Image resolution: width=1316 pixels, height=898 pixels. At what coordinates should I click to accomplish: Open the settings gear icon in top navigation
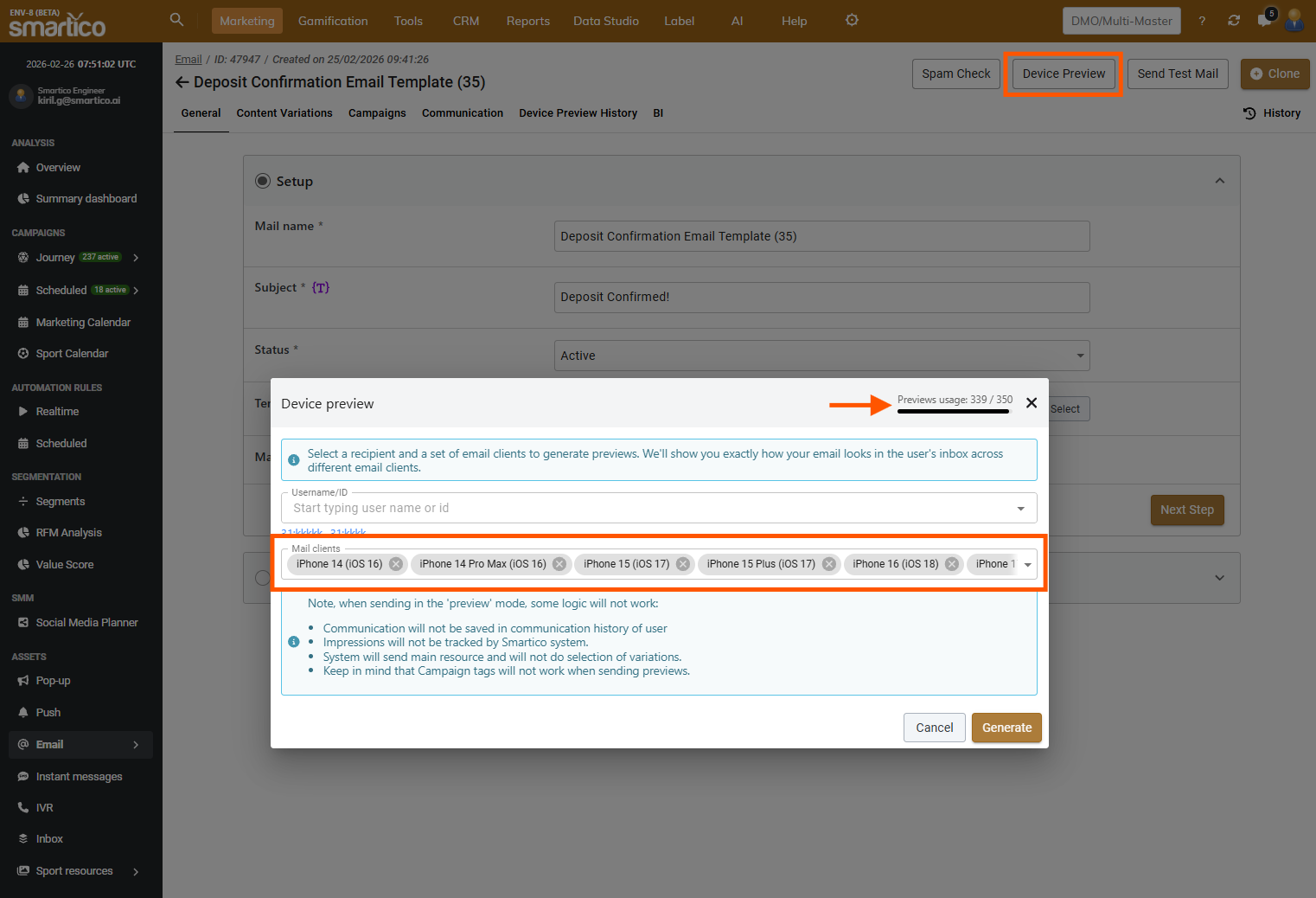tap(852, 20)
